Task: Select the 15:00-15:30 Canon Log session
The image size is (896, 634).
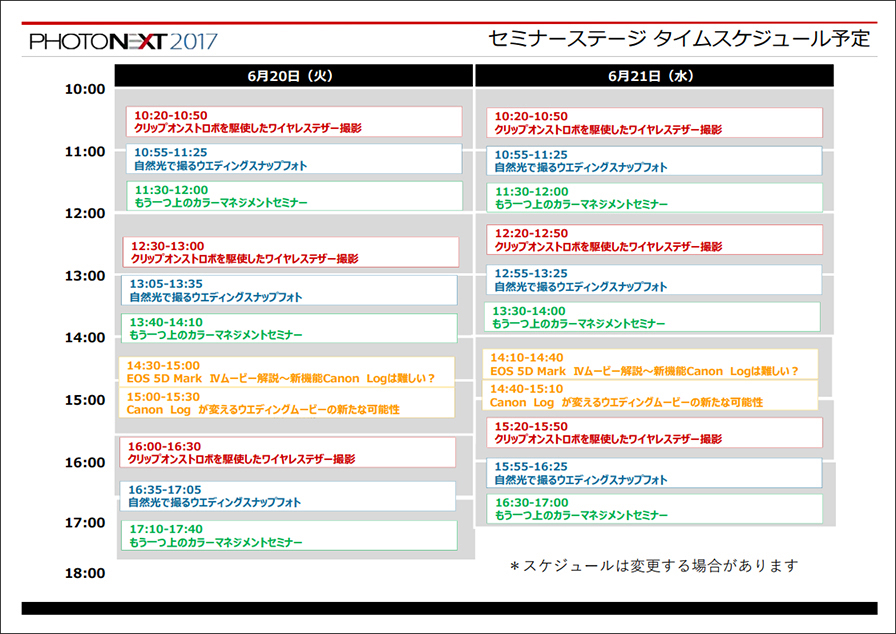Action: 286,403
